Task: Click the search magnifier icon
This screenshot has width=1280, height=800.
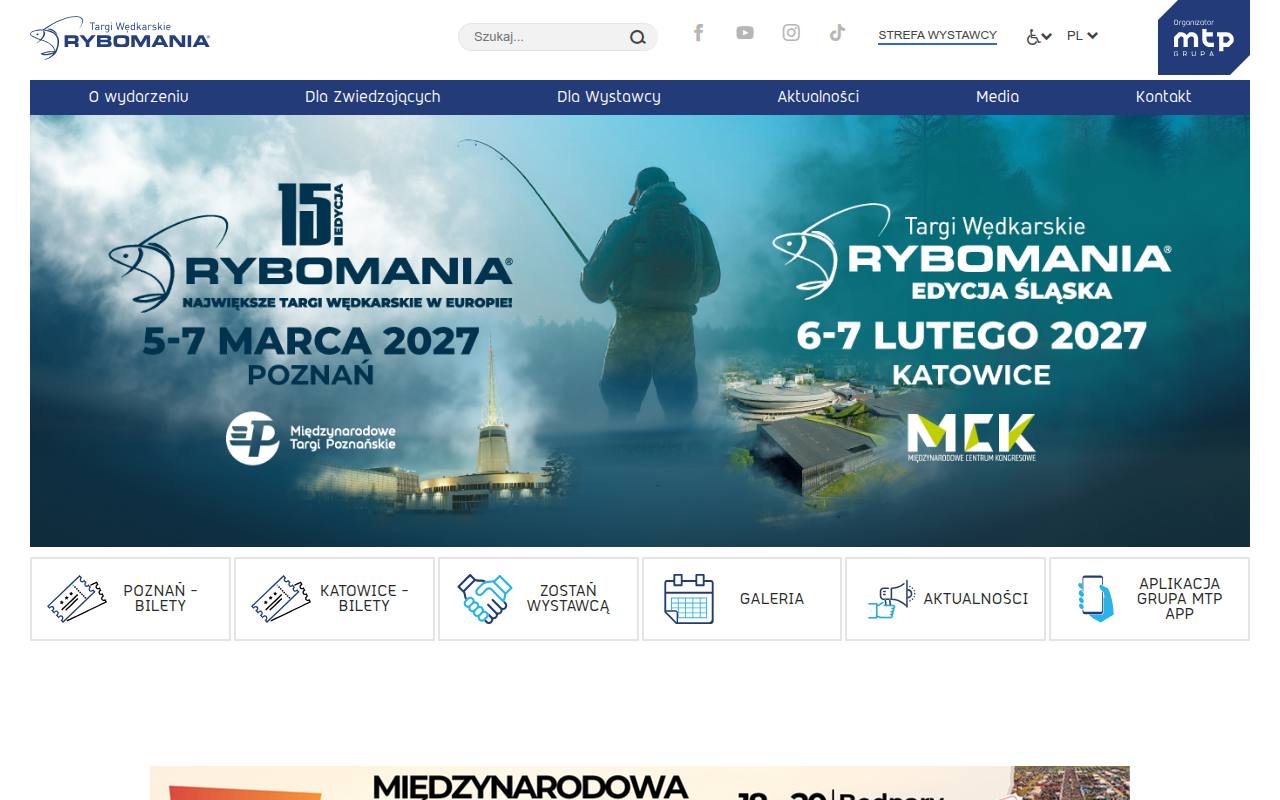Action: pyautogui.click(x=638, y=38)
